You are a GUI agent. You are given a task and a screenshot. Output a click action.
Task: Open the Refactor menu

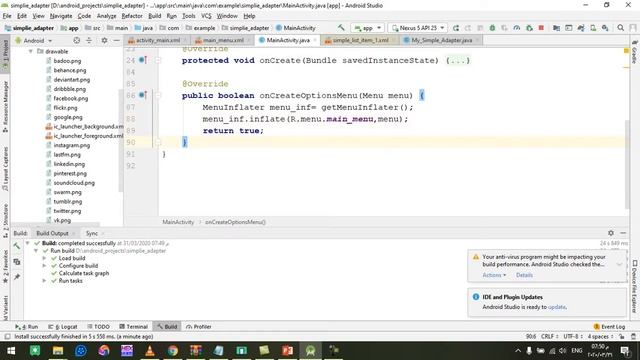[x=132, y=16]
